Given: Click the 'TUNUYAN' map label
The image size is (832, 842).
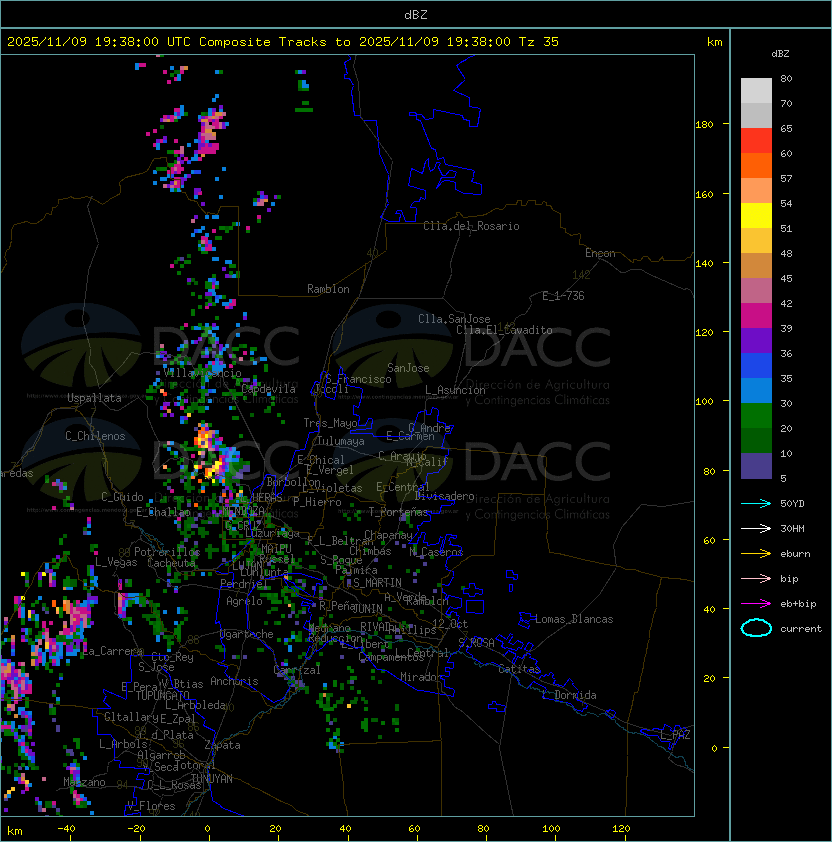Looking at the screenshot, I should click(x=212, y=779).
